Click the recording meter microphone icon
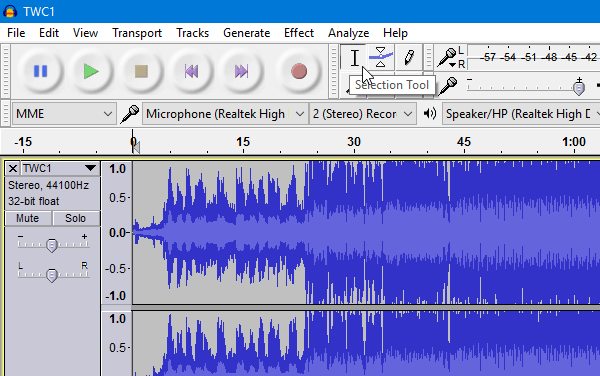600x376 pixels. pyautogui.click(x=447, y=57)
